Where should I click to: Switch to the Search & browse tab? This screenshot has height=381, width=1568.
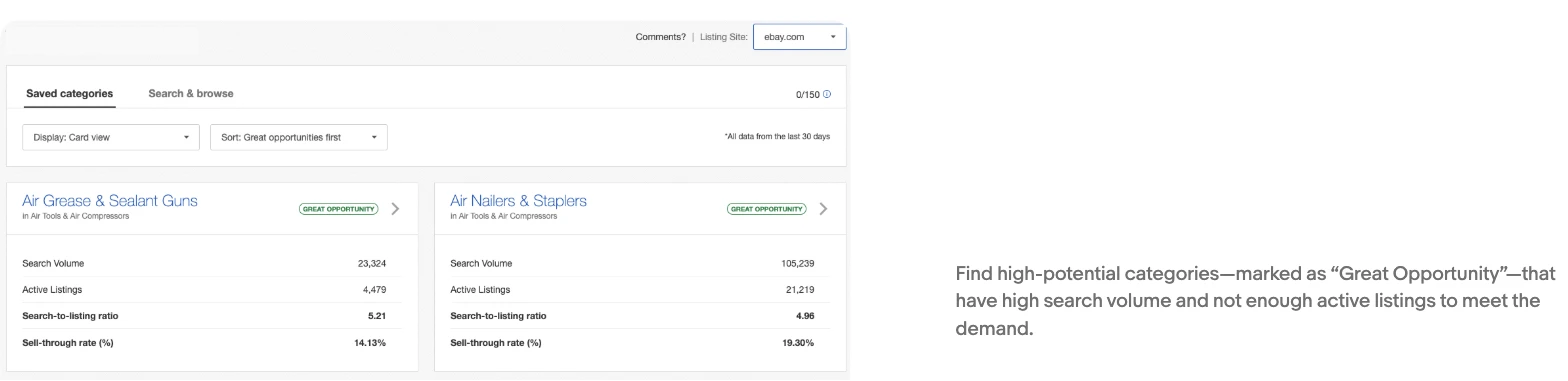191,93
